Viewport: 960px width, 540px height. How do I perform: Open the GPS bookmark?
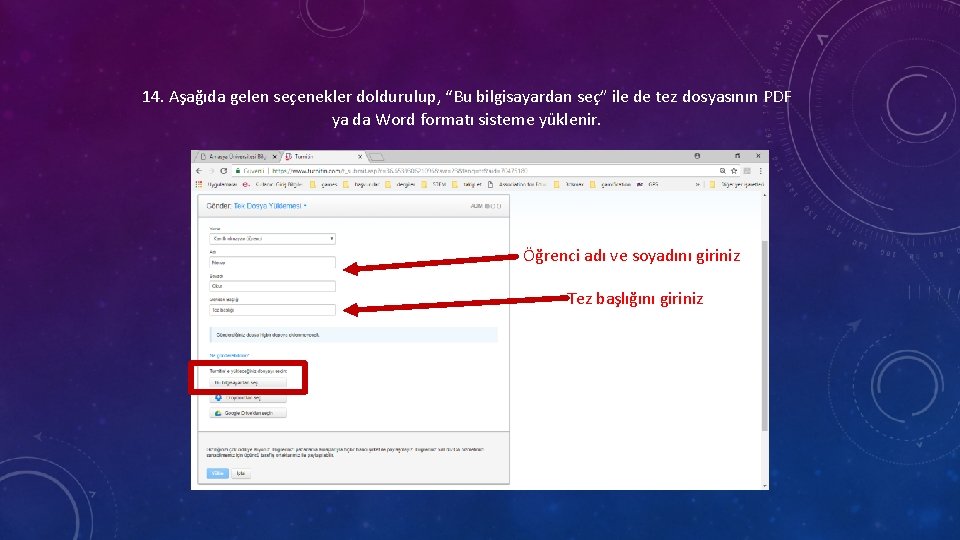[648, 184]
